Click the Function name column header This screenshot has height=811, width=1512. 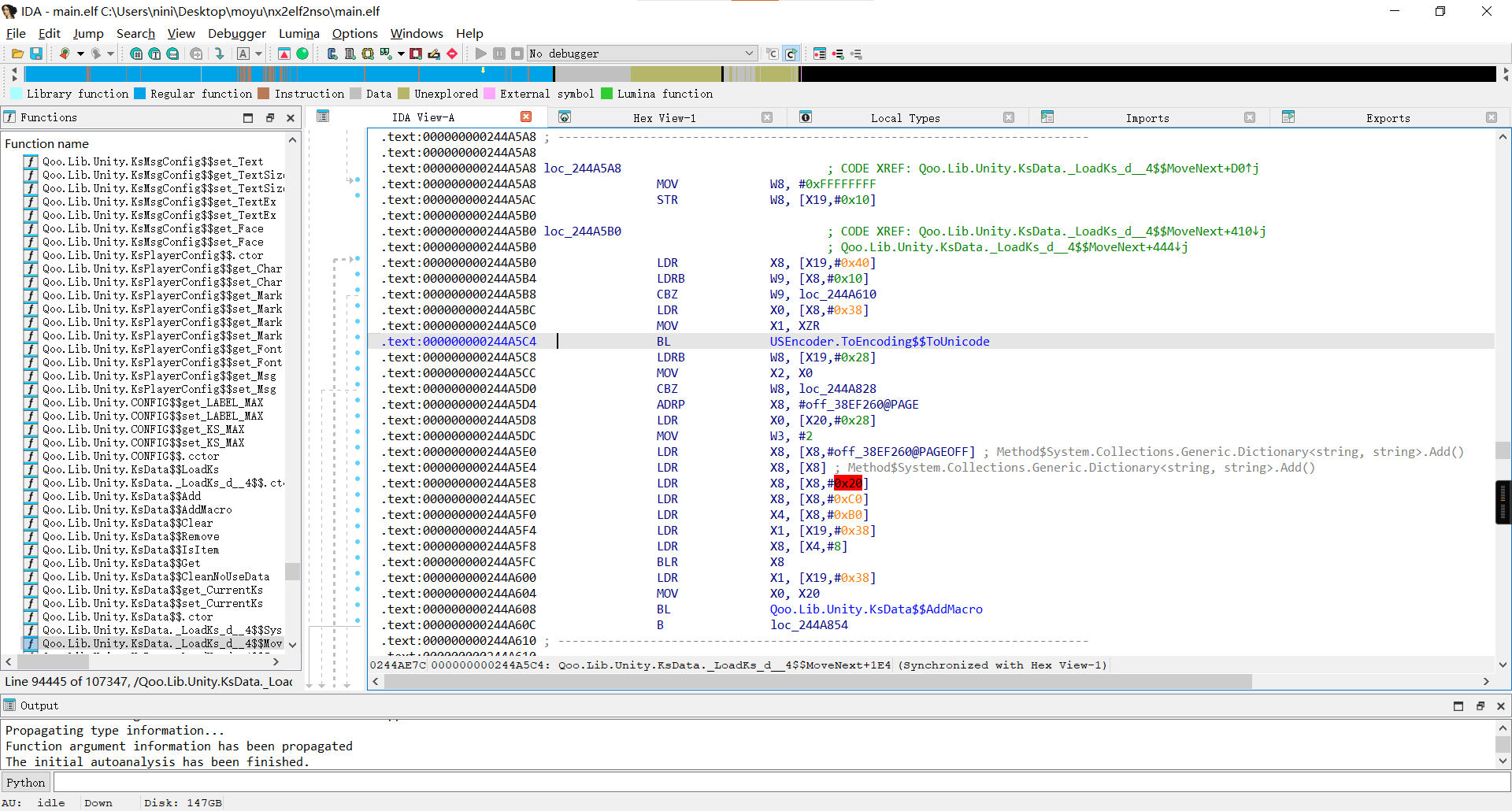click(x=46, y=143)
